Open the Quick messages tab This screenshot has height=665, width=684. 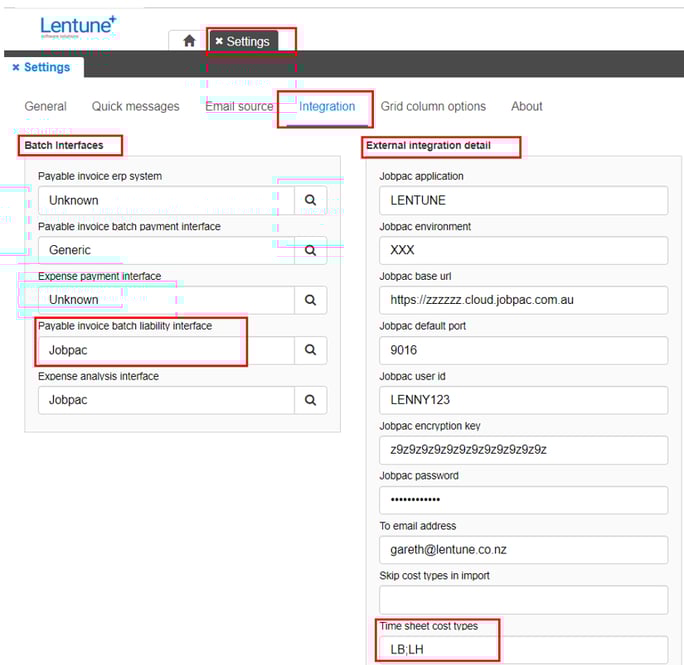pos(135,106)
